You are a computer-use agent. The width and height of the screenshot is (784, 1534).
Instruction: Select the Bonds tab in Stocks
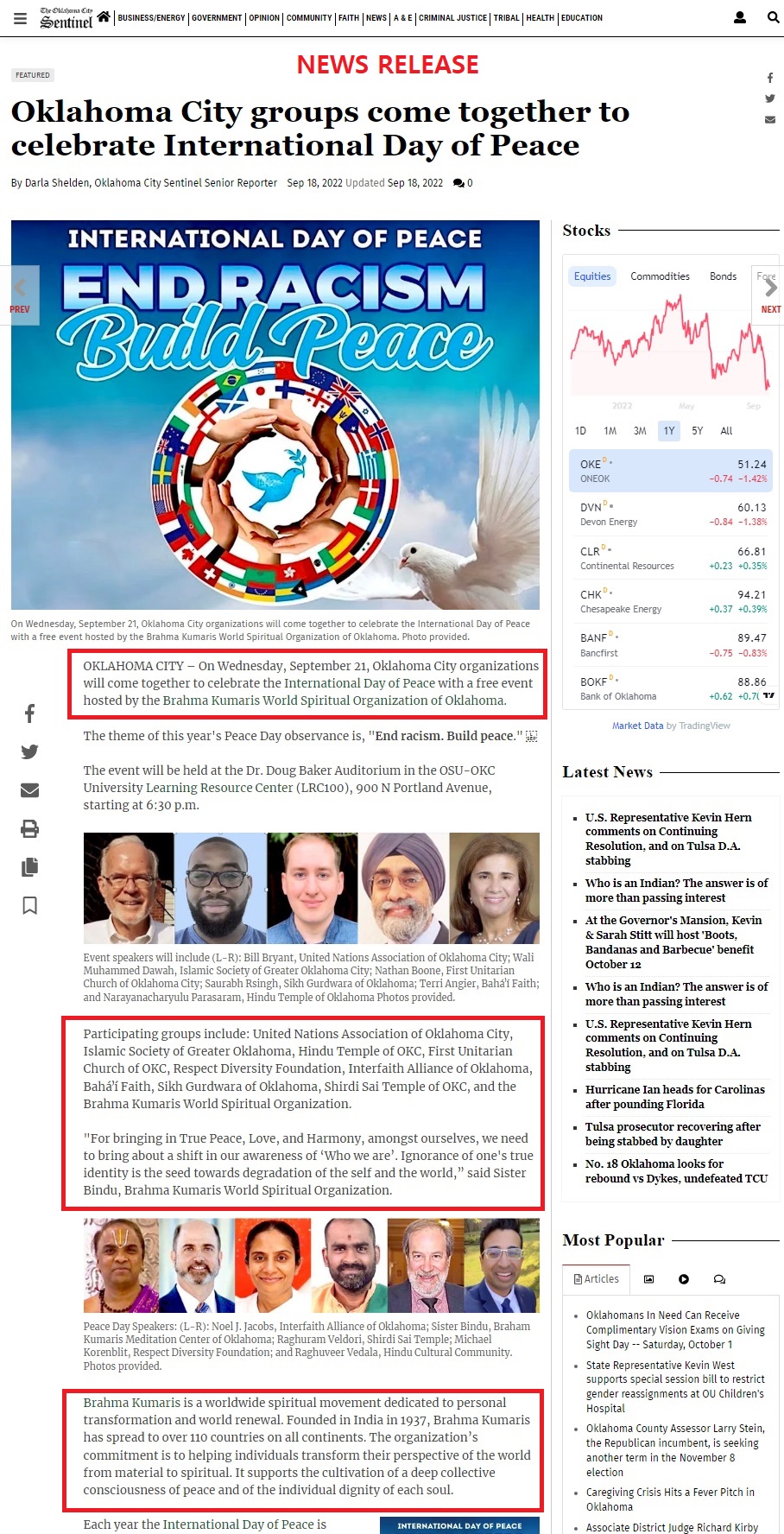click(x=723, y=276)
